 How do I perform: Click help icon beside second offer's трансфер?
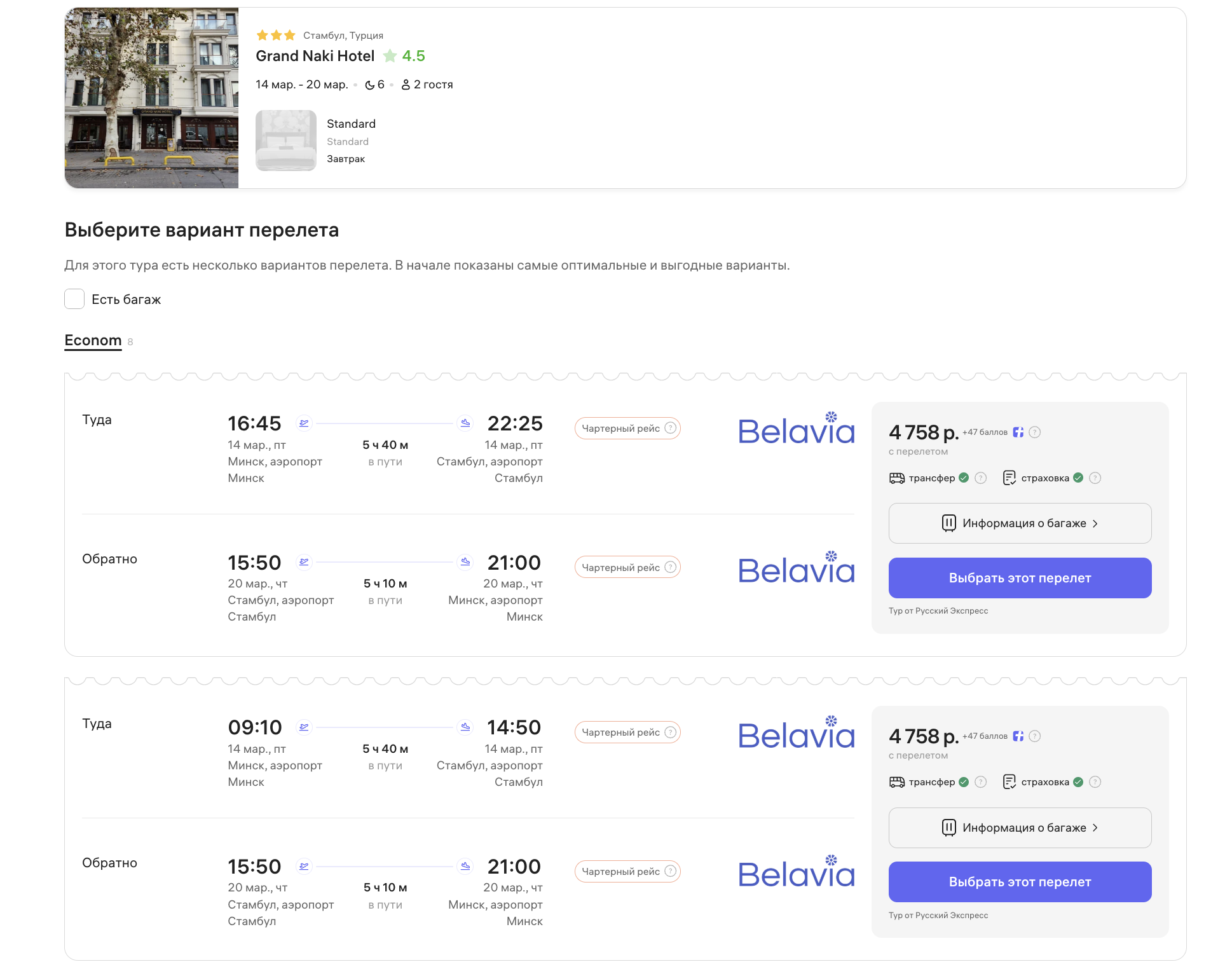coord(981,782)
